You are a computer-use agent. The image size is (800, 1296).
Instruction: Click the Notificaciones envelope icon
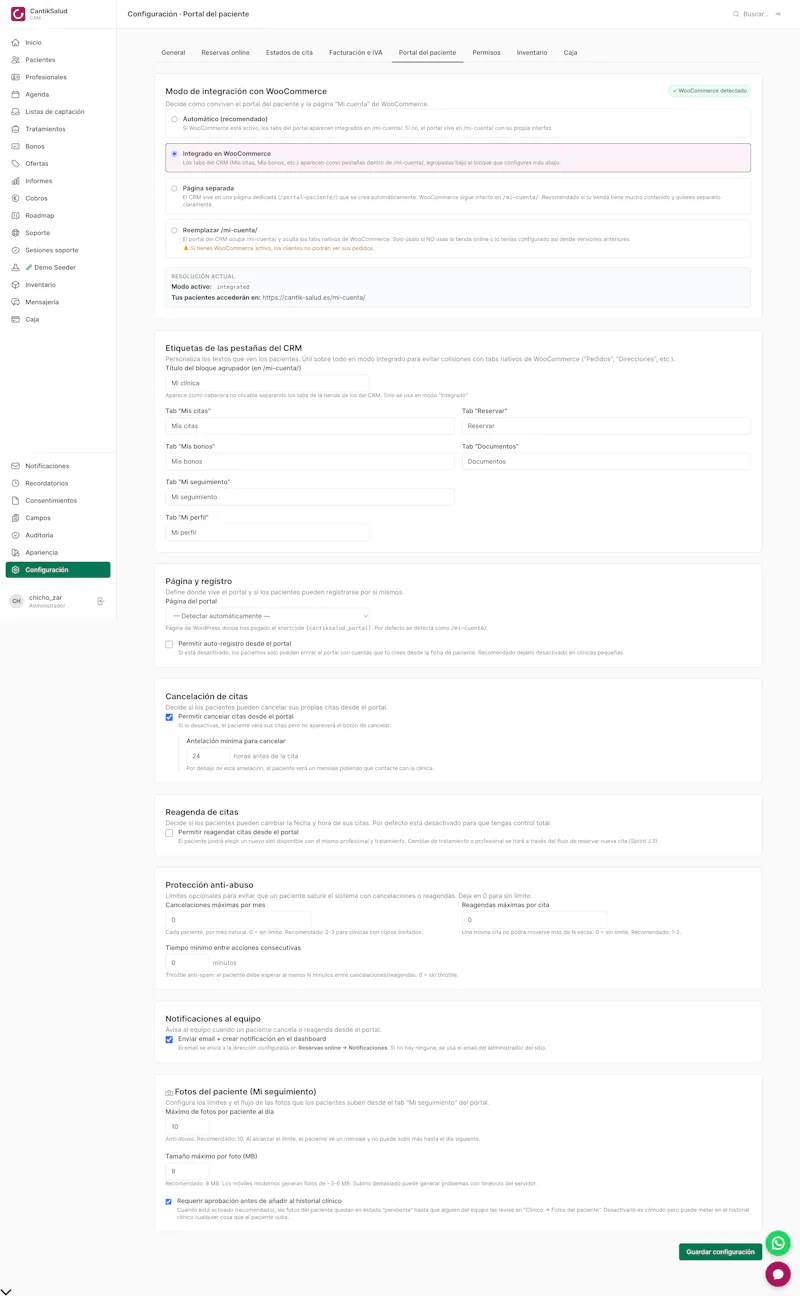[x=16, y=466]
